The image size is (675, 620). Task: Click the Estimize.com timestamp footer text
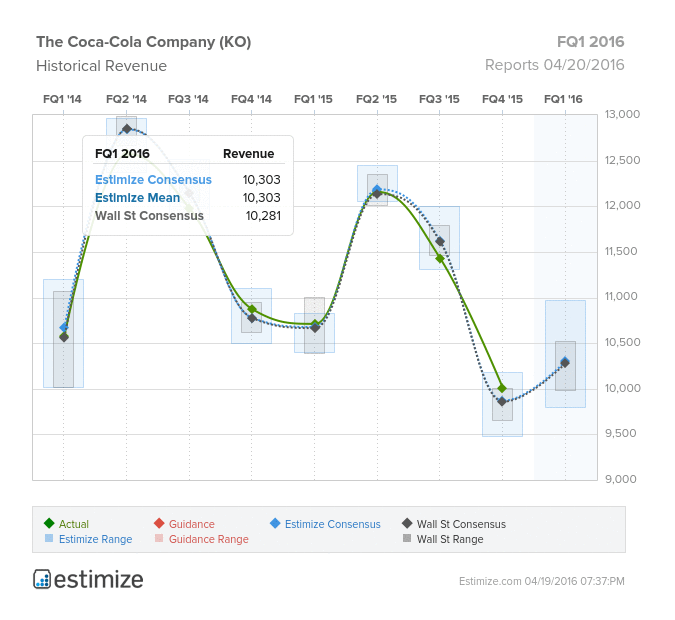click(x=542, y=581)
